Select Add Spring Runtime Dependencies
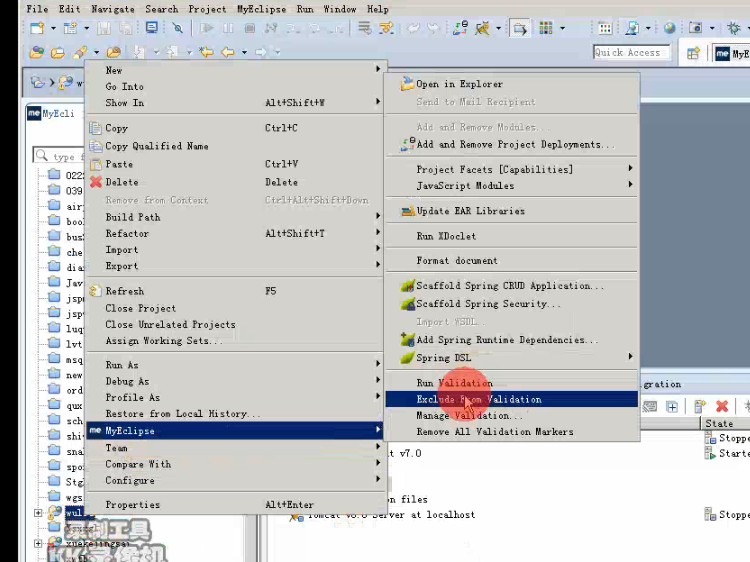Image resolution: width=750 pixels, height=562 pixels. (x=512, y=340)
